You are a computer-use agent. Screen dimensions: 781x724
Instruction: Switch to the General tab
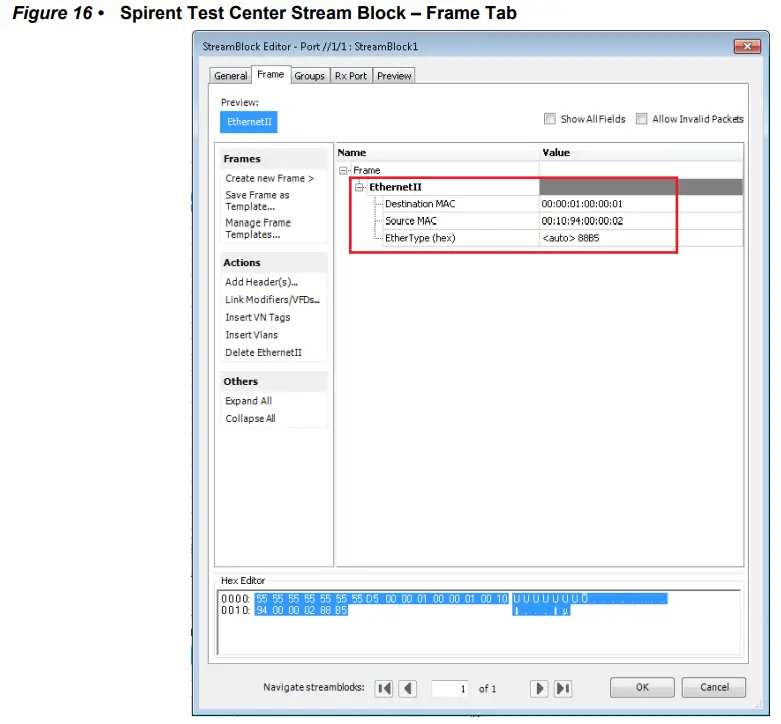click(x=231, y=76)
